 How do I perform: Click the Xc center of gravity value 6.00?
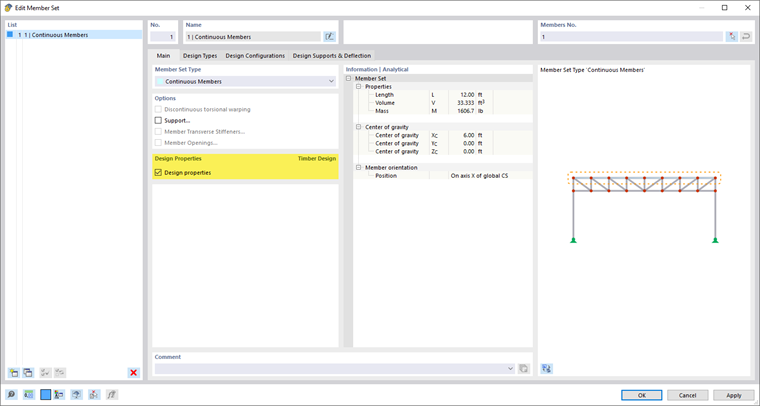click(x=468, y=136)
